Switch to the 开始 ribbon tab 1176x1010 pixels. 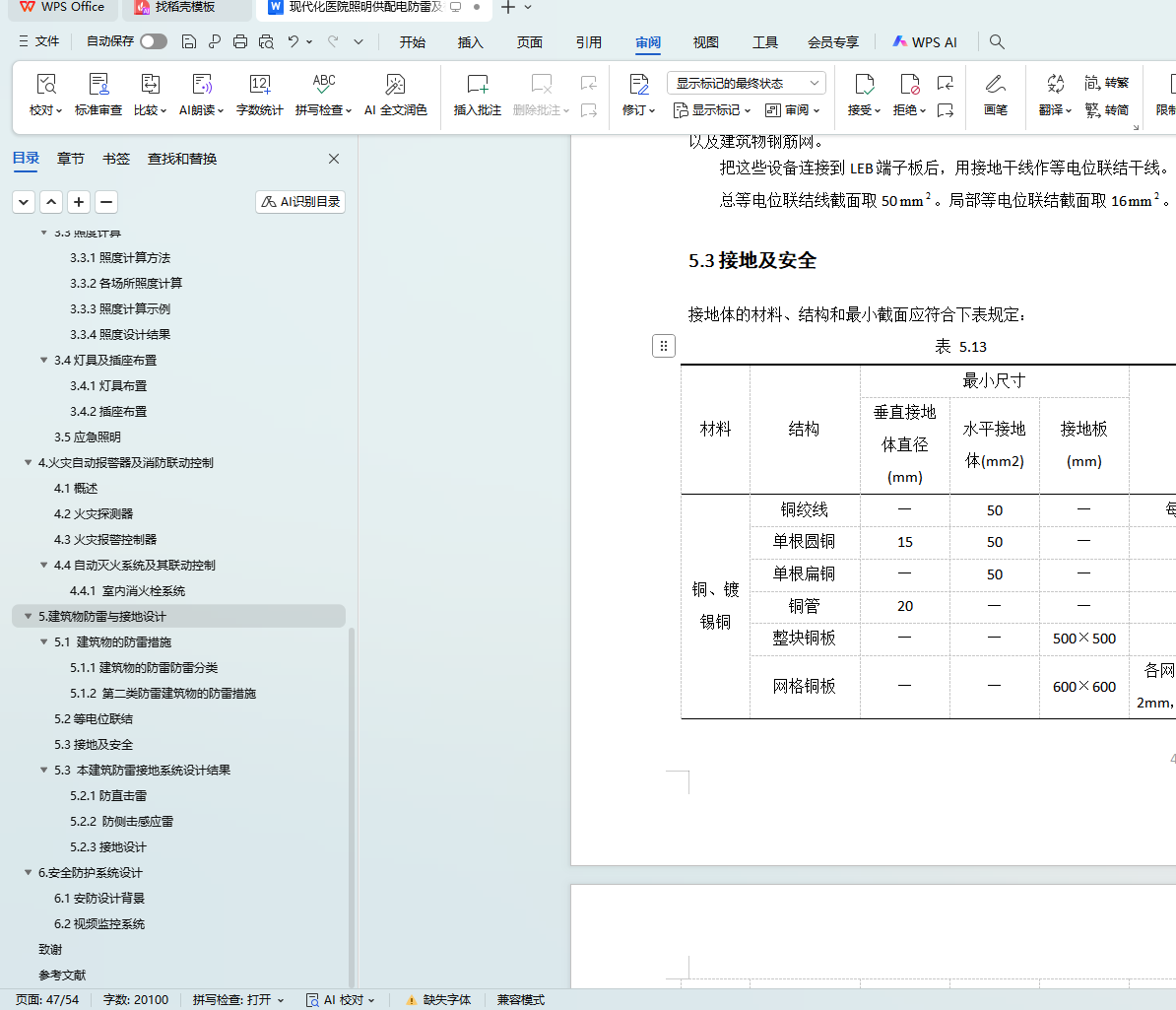[412, 42]
